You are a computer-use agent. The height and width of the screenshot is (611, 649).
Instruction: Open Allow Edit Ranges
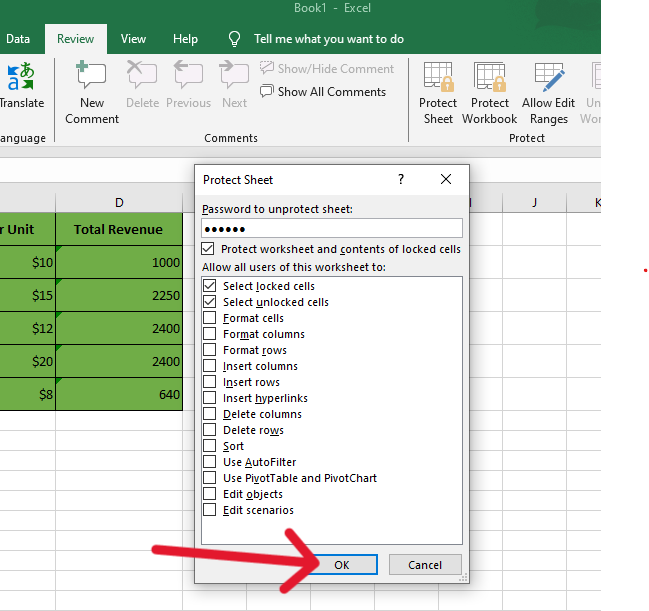pos(549,78)
